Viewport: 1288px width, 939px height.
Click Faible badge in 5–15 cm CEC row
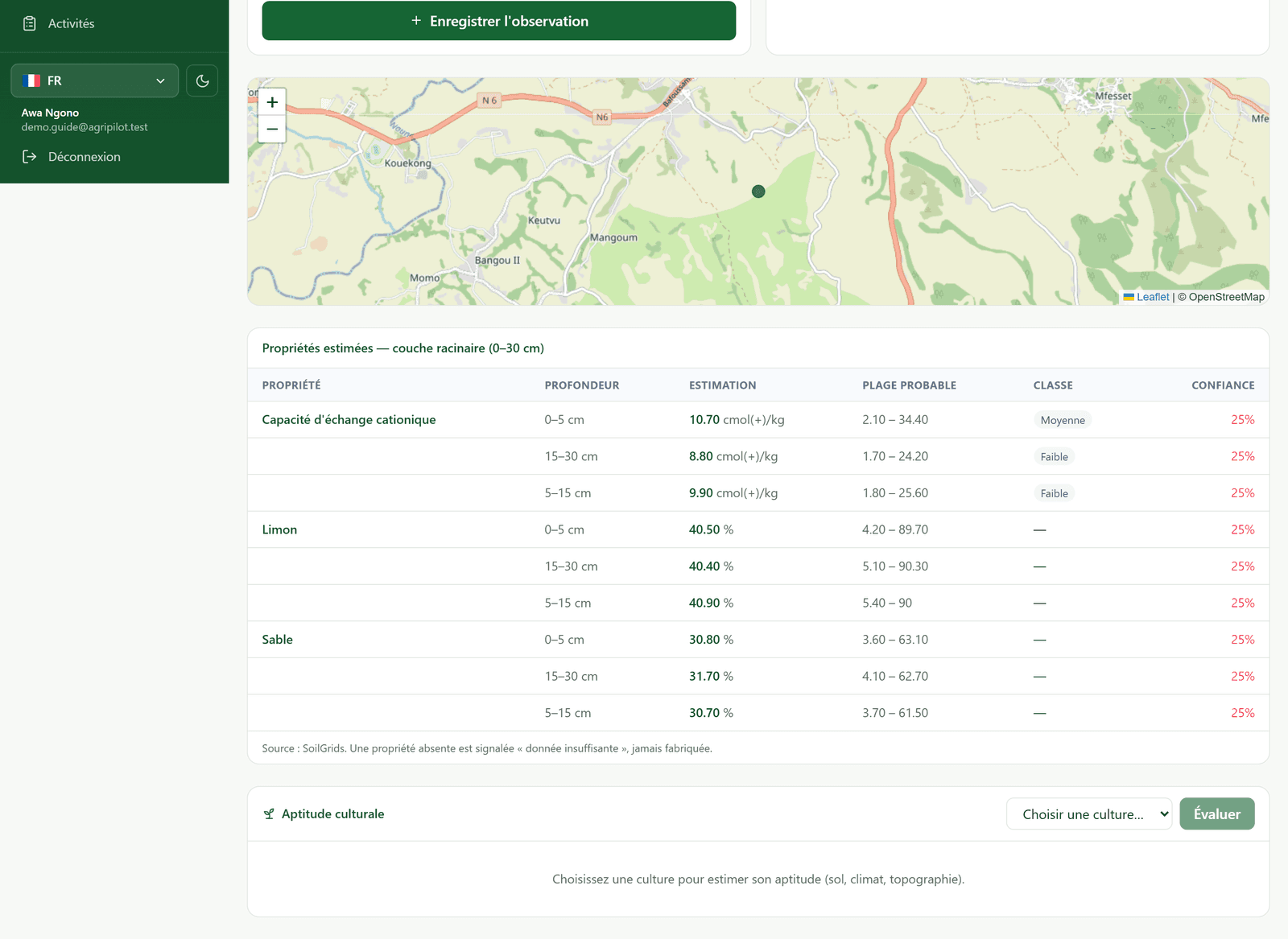(1054, 493)
